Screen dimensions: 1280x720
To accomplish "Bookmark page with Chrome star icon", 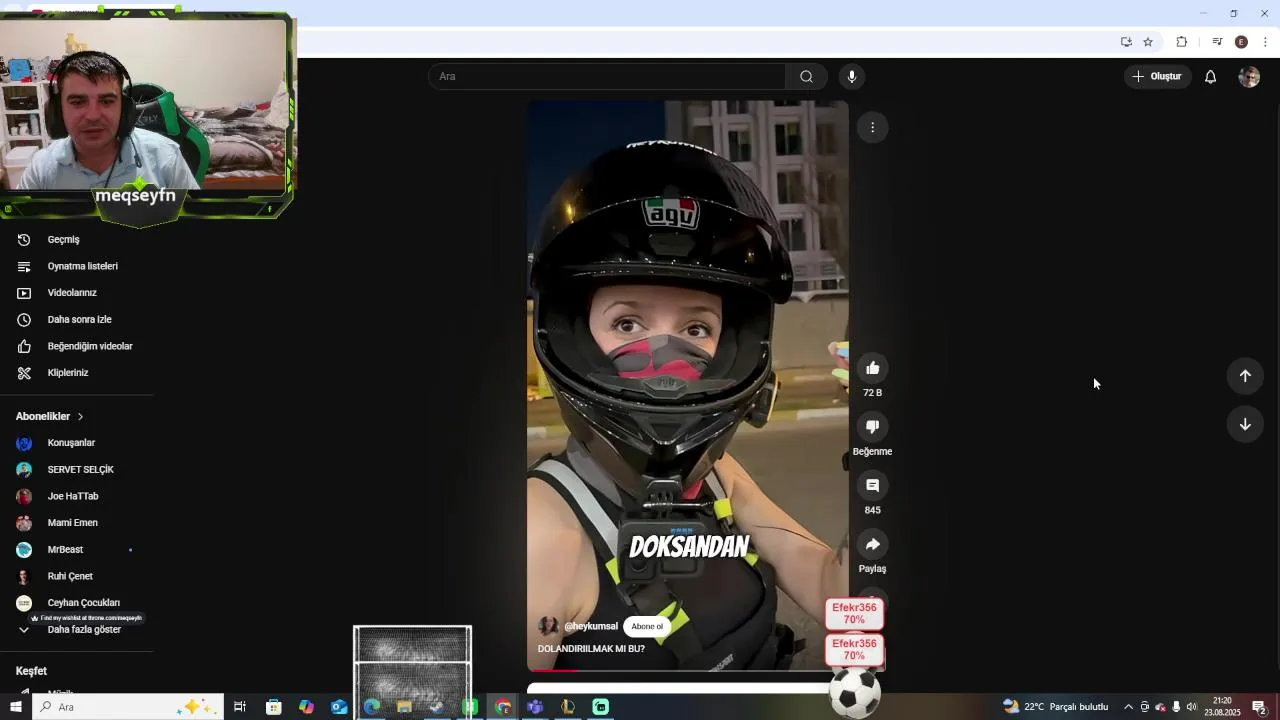I will coord(1148,42).
